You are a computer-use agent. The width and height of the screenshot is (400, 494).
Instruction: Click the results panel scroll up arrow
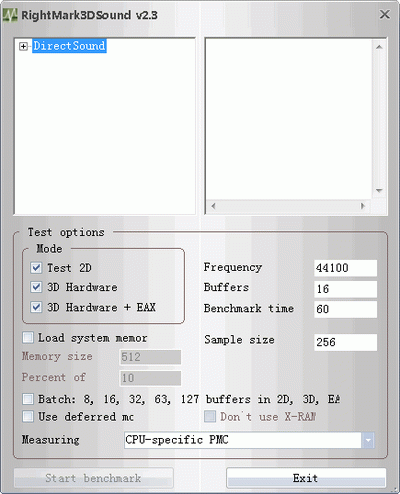coord(379,47)
